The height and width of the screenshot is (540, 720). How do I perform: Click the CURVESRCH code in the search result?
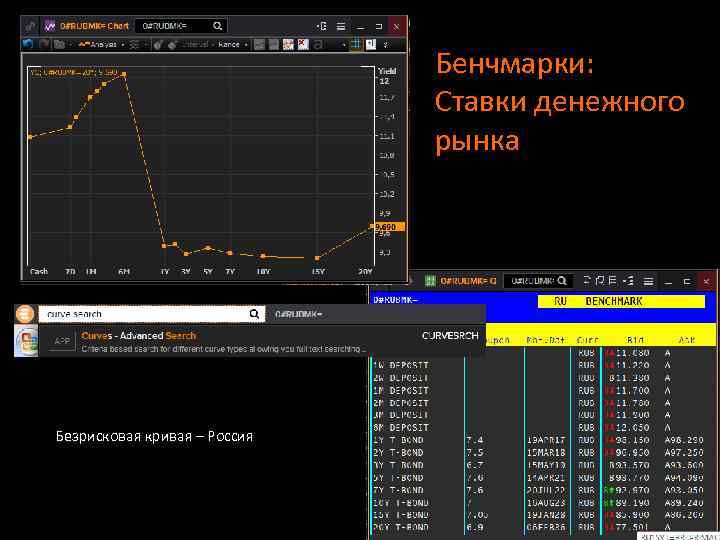450,336
